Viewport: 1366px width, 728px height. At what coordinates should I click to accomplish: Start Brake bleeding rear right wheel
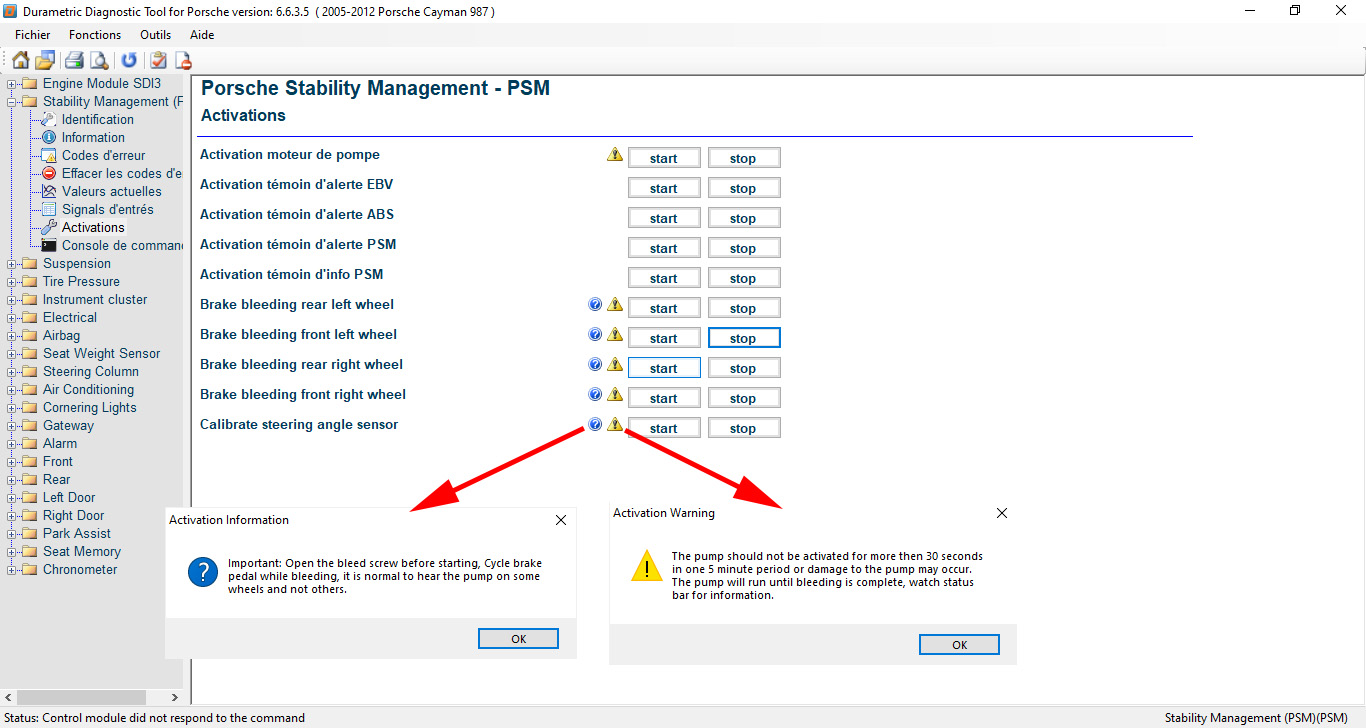tap(664, 368)
